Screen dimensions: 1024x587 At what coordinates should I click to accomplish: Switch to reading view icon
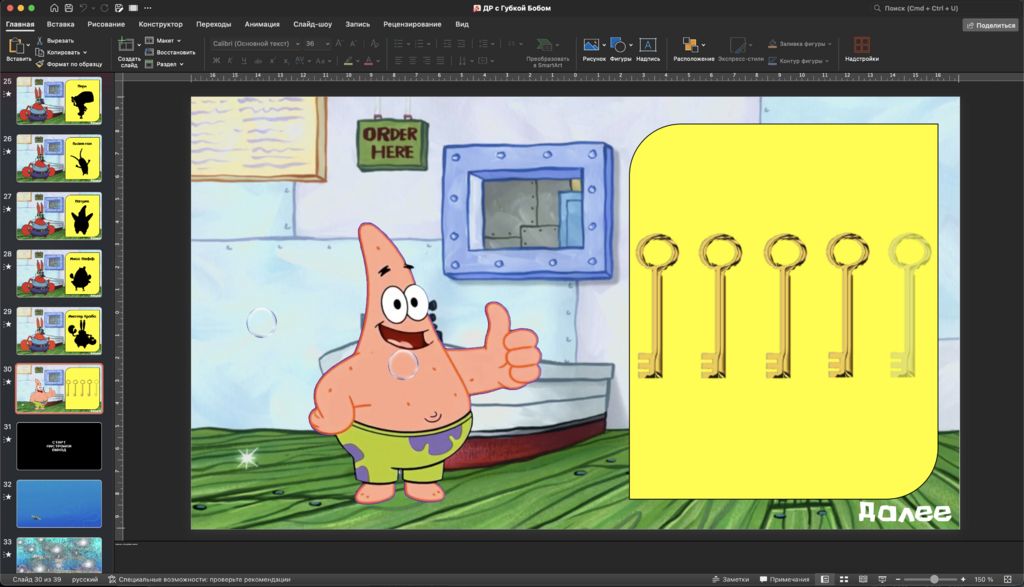[863, 579]
